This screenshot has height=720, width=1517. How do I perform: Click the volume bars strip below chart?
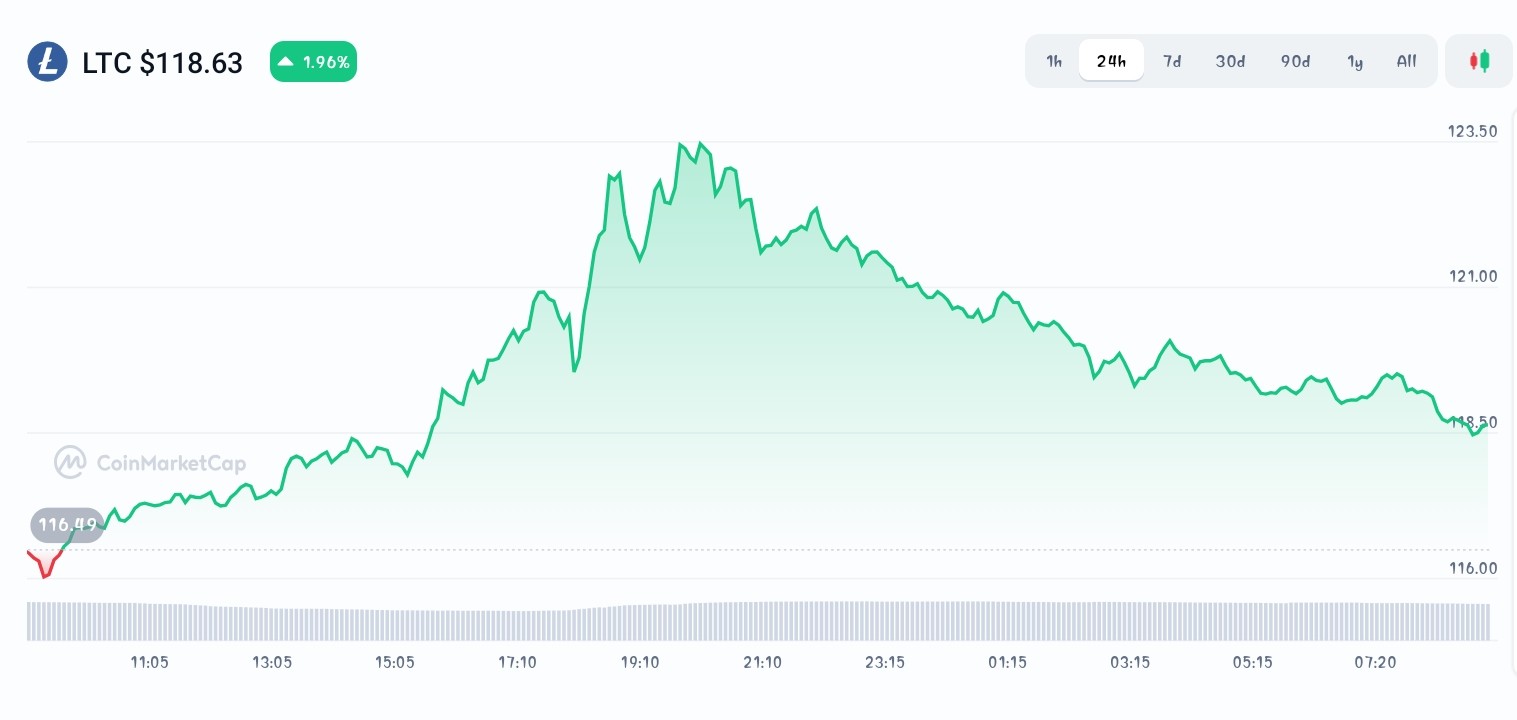[758, 620]
